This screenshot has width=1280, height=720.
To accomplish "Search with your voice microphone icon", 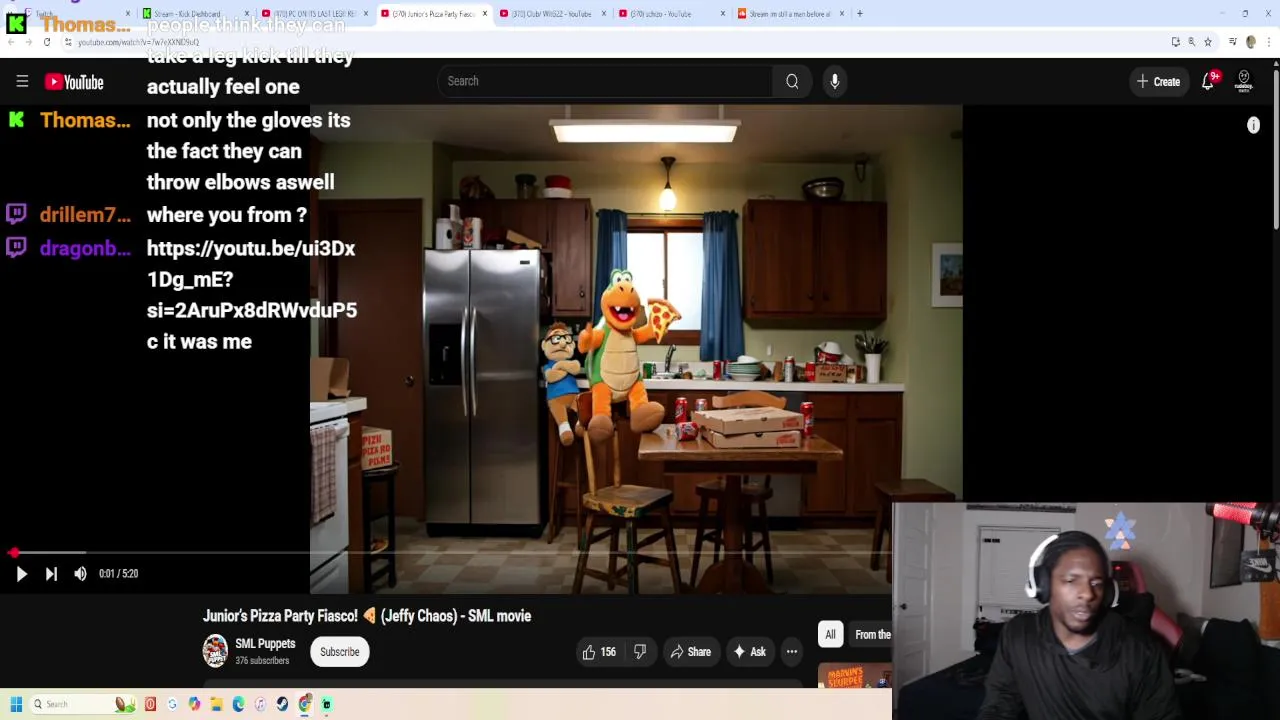I will [834, 81].
